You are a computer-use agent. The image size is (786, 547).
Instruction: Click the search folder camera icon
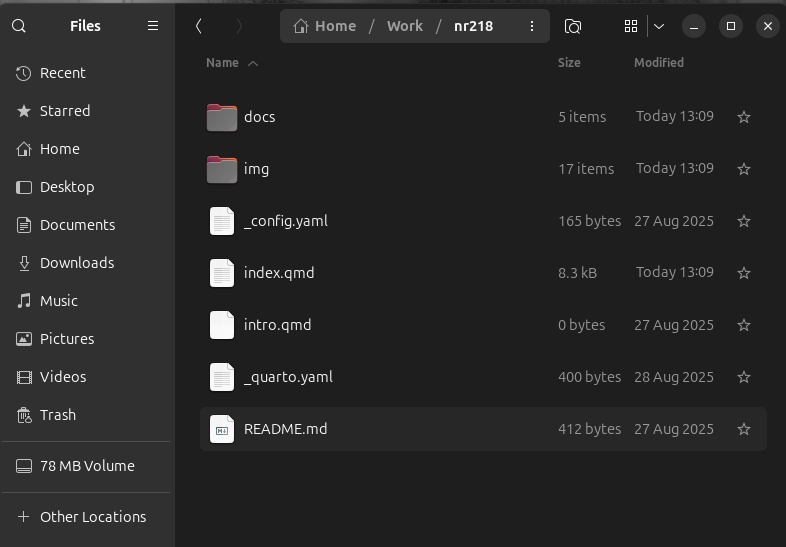click(573, 26)
